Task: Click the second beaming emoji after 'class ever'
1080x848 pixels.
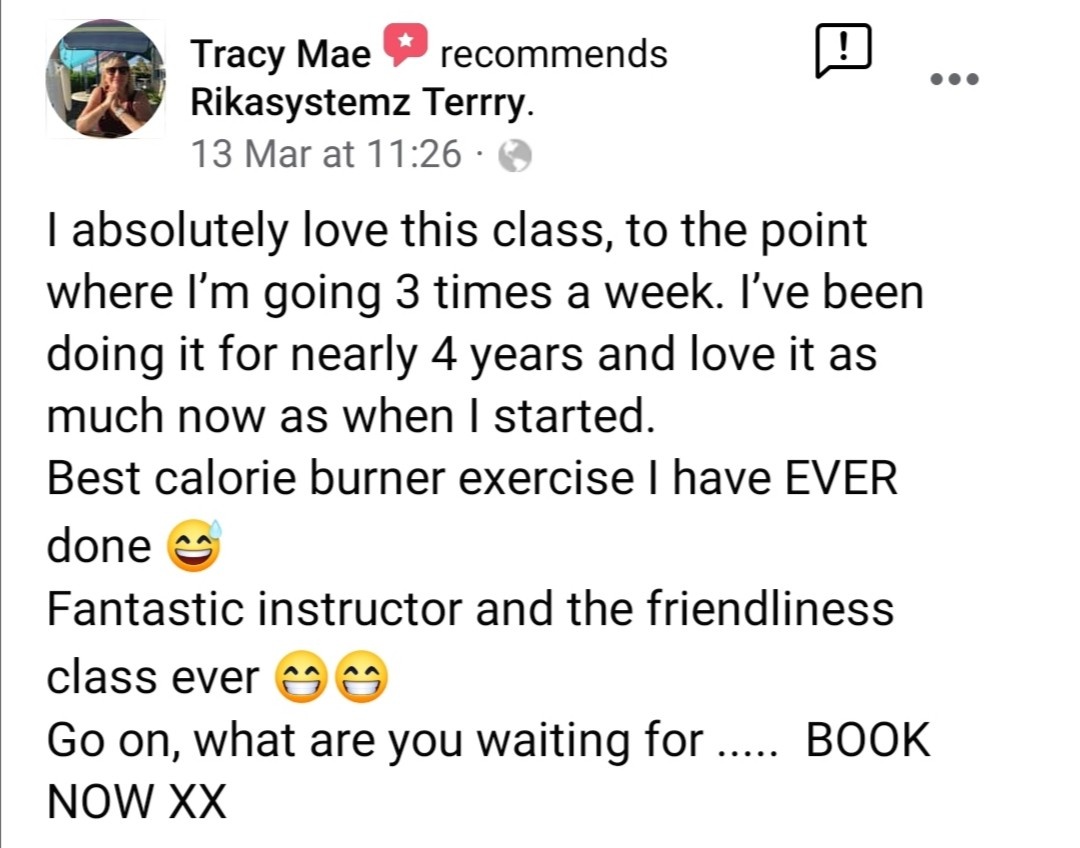Action: click(361, 676)
